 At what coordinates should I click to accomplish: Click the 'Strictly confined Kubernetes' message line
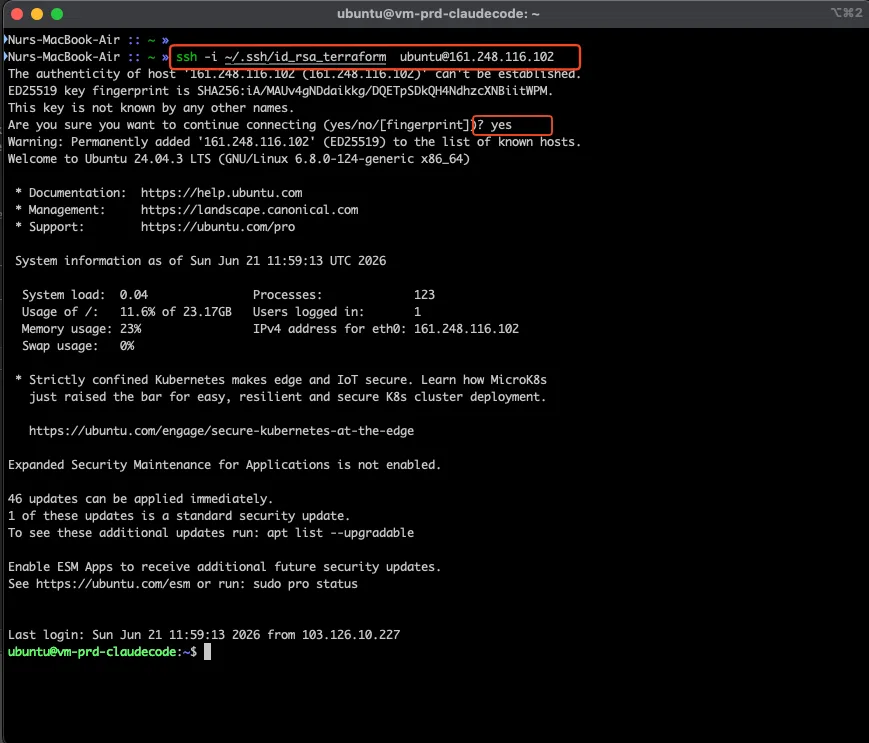[x=280, y=380]
